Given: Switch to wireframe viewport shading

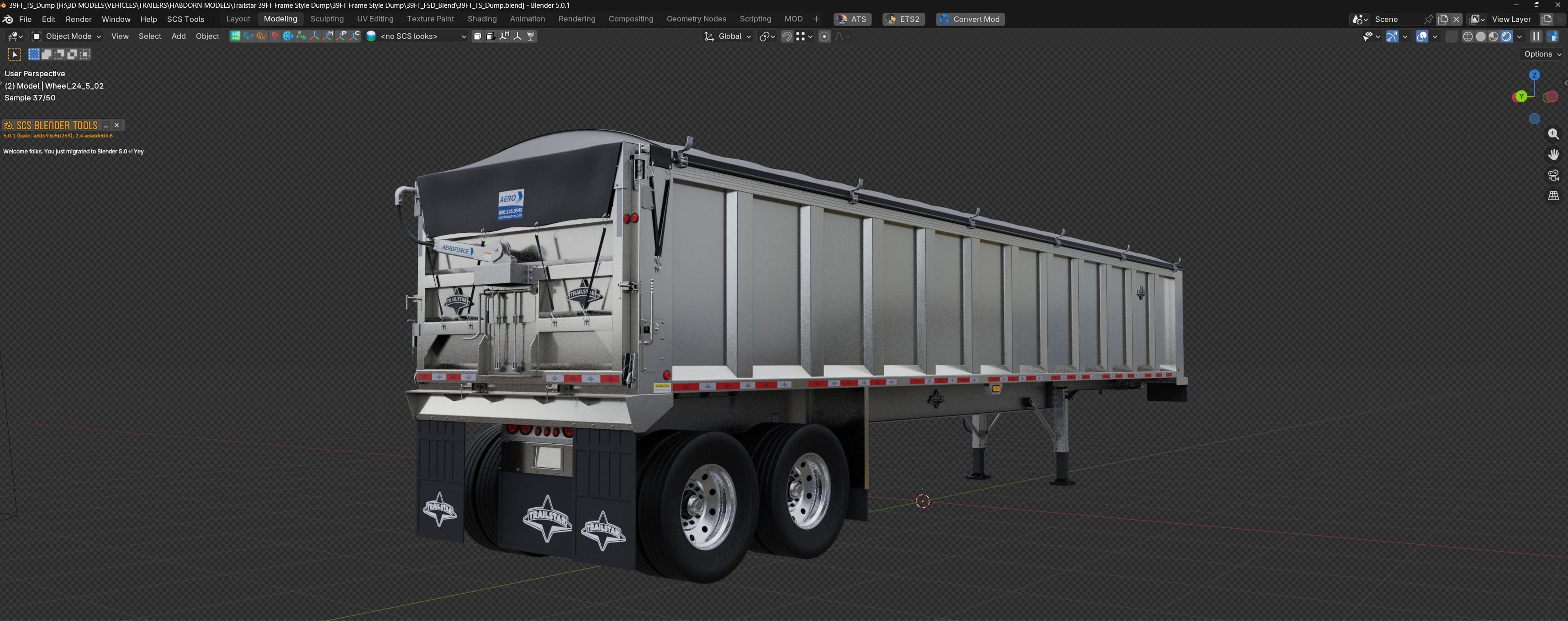Looking at the screenshot, I should [1468, 37].
